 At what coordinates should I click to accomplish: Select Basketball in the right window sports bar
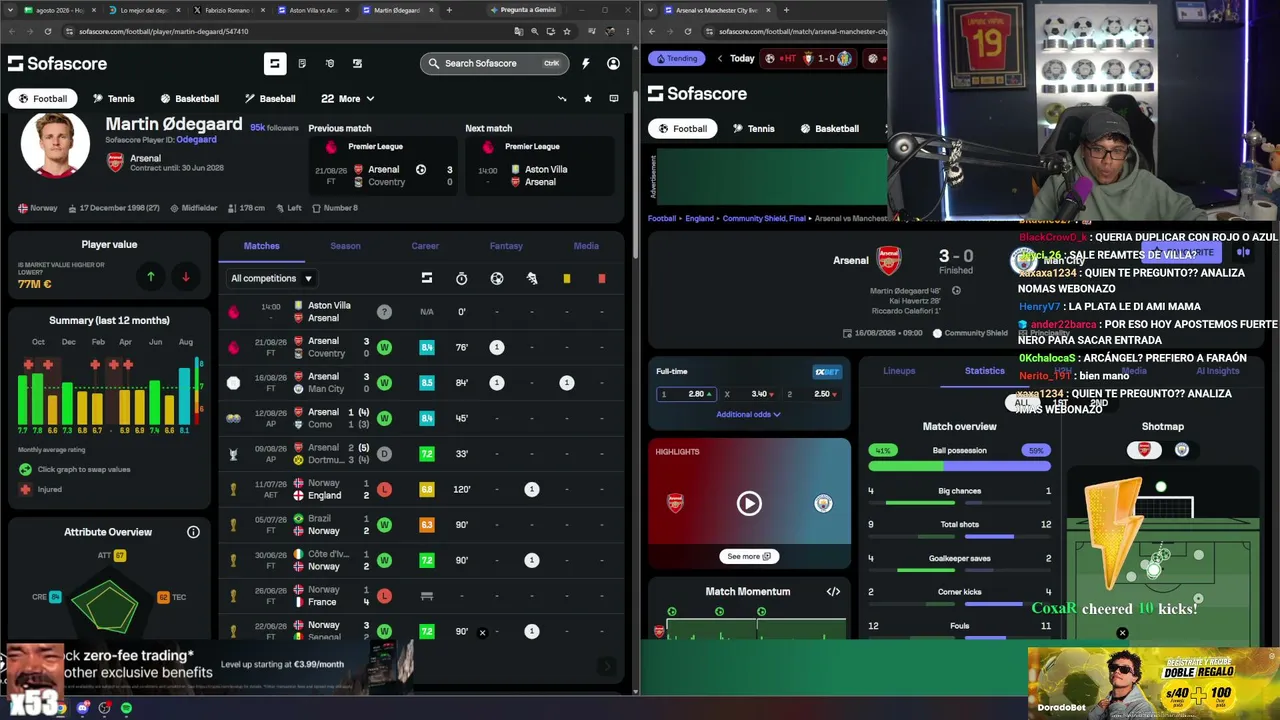pyautogui.click(x=829, y=129)
